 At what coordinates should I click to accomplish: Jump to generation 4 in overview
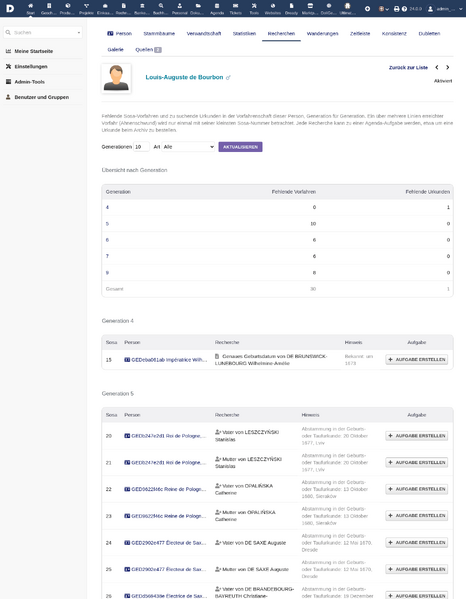coord(107,207)
